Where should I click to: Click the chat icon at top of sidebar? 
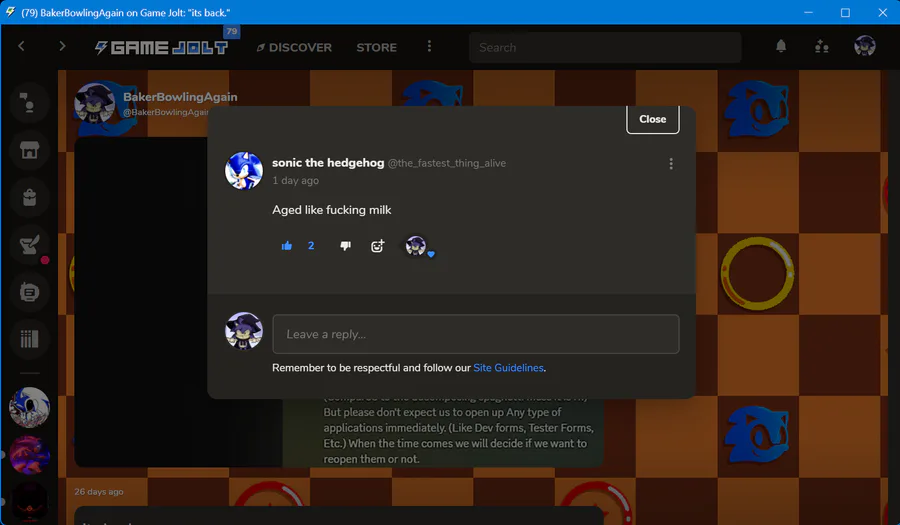pos(29,103)
